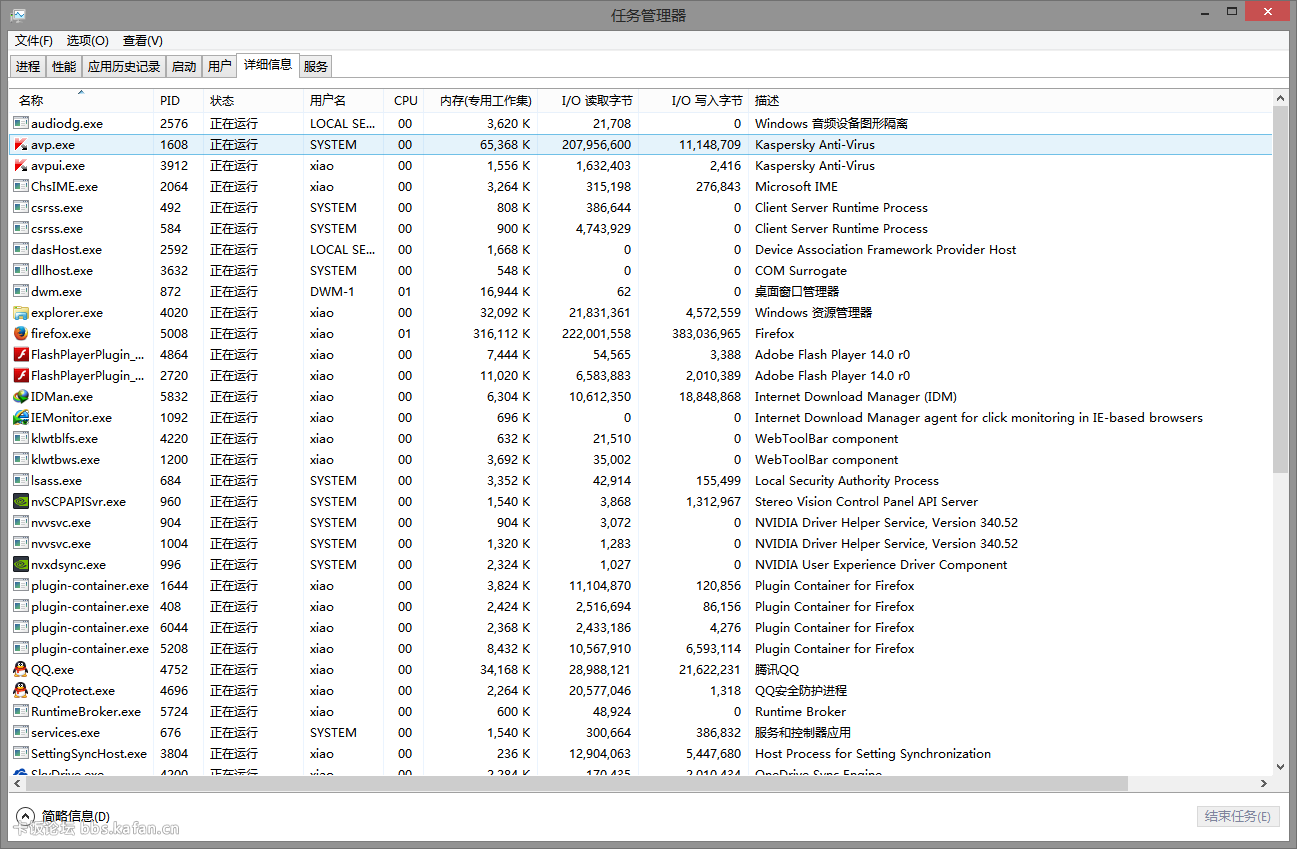Click the avpui.exe Kaspersky icon
The image size is (1297, 849).
click(21, 165)
